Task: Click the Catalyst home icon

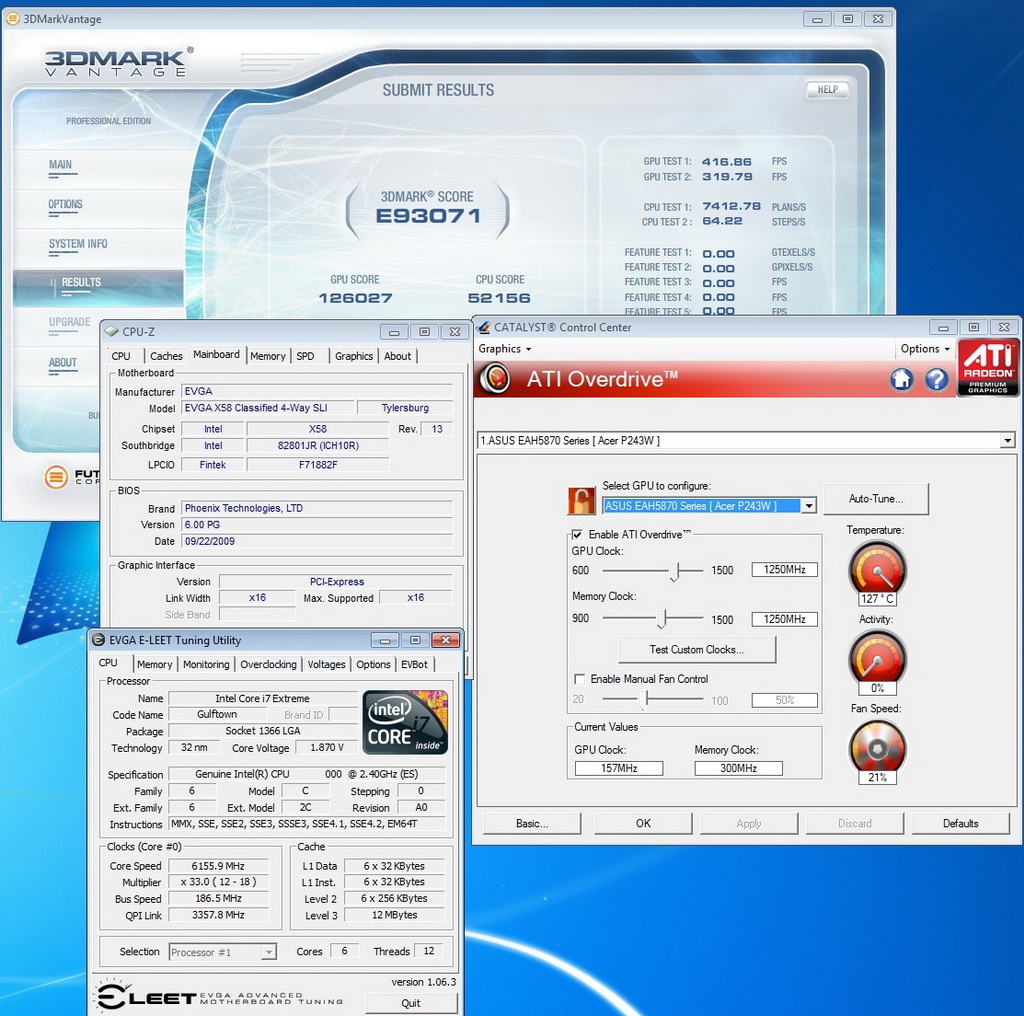Action: (x=902, y=379)
